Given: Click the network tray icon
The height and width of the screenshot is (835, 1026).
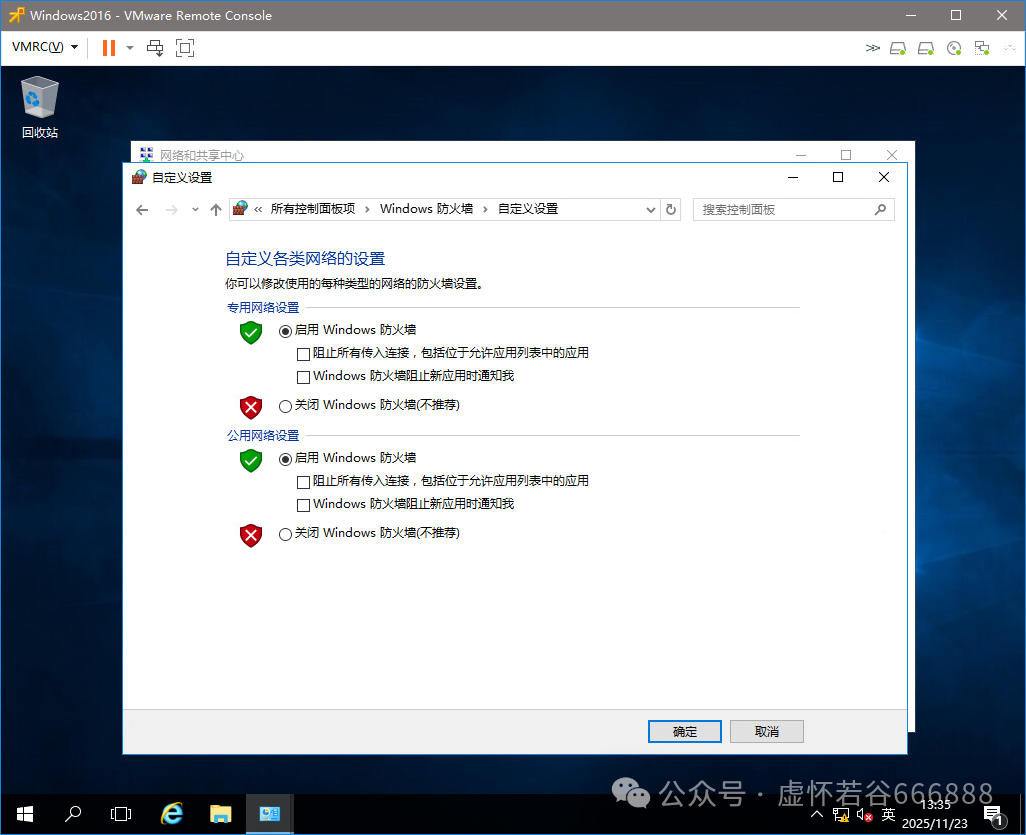Looking at the screenshot, I should [x=841, y=815].
